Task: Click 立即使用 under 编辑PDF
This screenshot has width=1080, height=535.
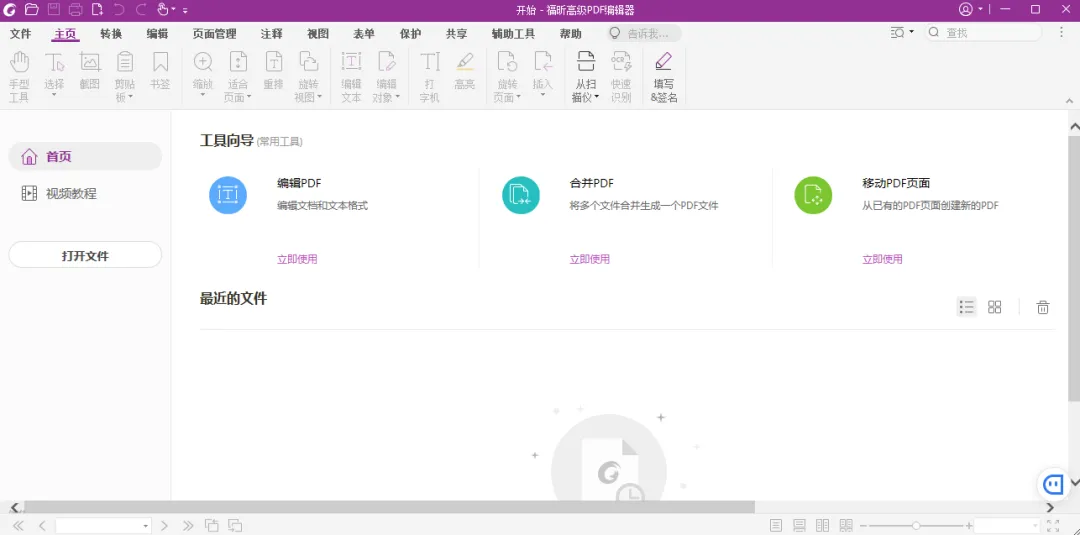Action: [297, 260]
